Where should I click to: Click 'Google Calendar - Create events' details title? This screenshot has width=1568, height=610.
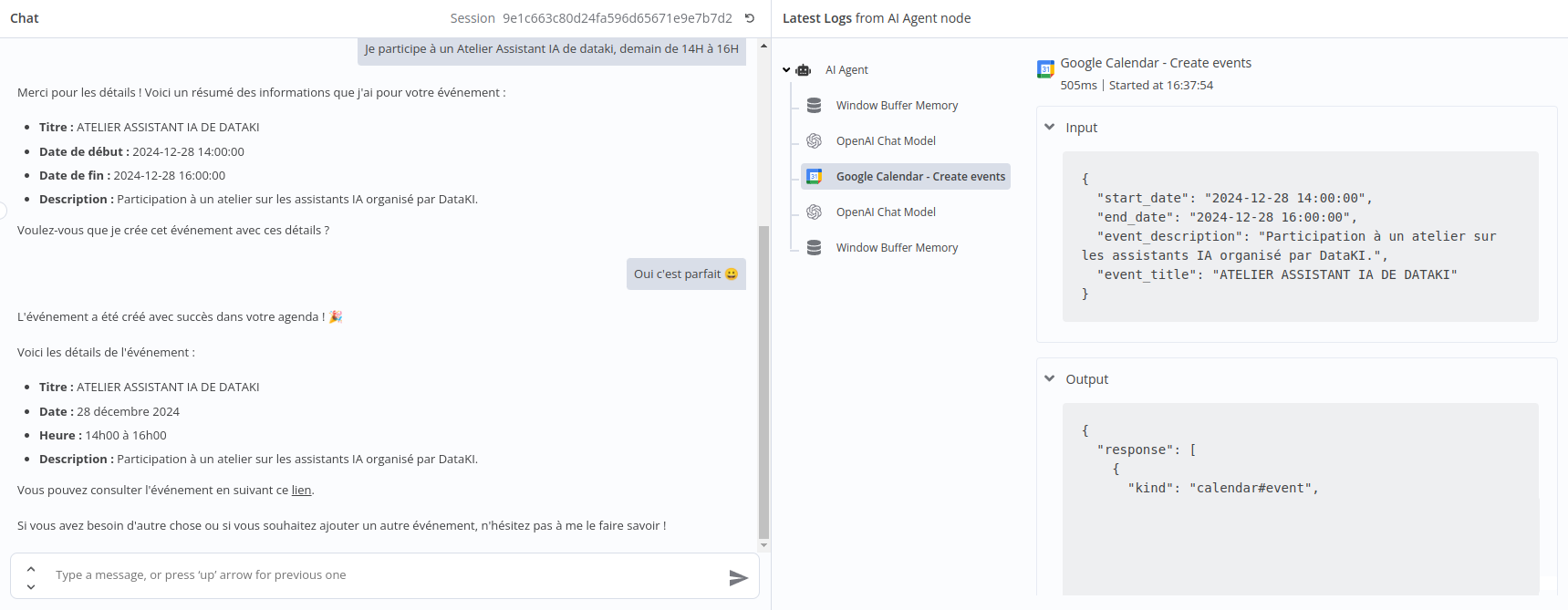(x=1156, y=63)
